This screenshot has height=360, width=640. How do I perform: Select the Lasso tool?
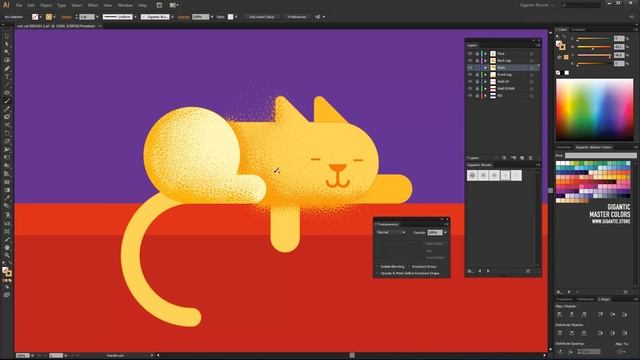(x=7, y=60)
